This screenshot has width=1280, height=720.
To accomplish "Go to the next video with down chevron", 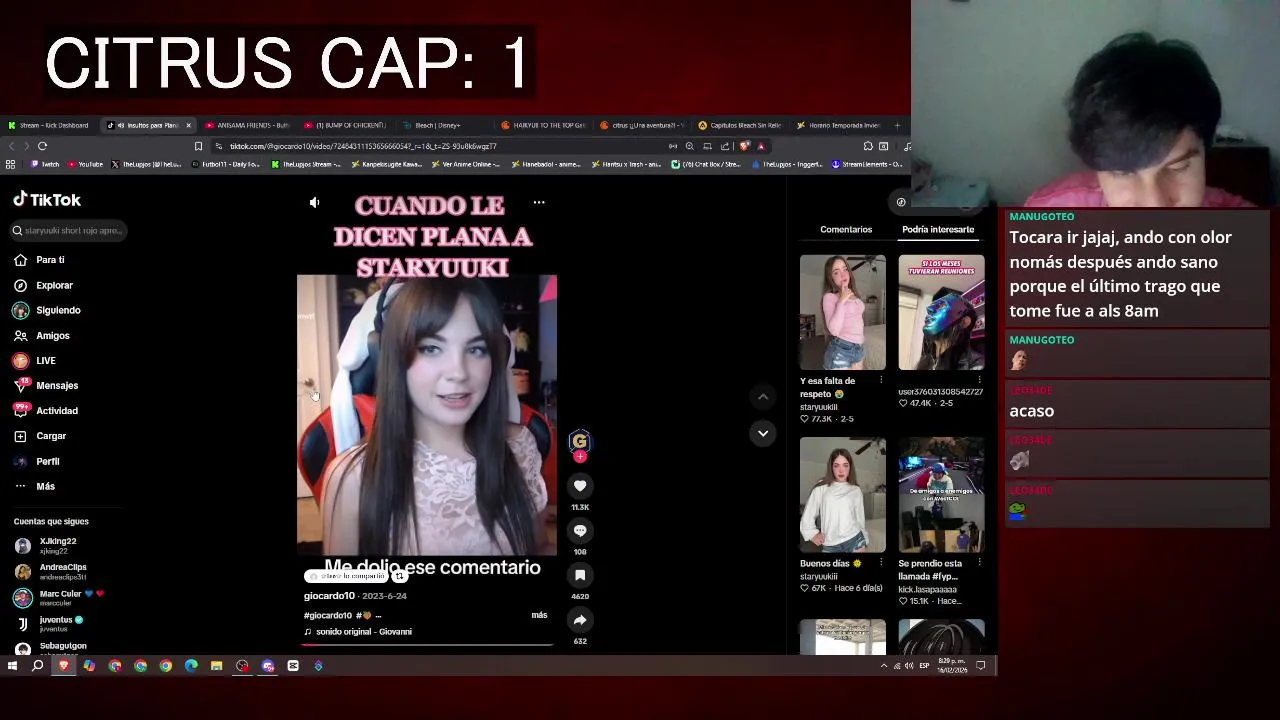I will pyautogui.click(x=763, y=433).
